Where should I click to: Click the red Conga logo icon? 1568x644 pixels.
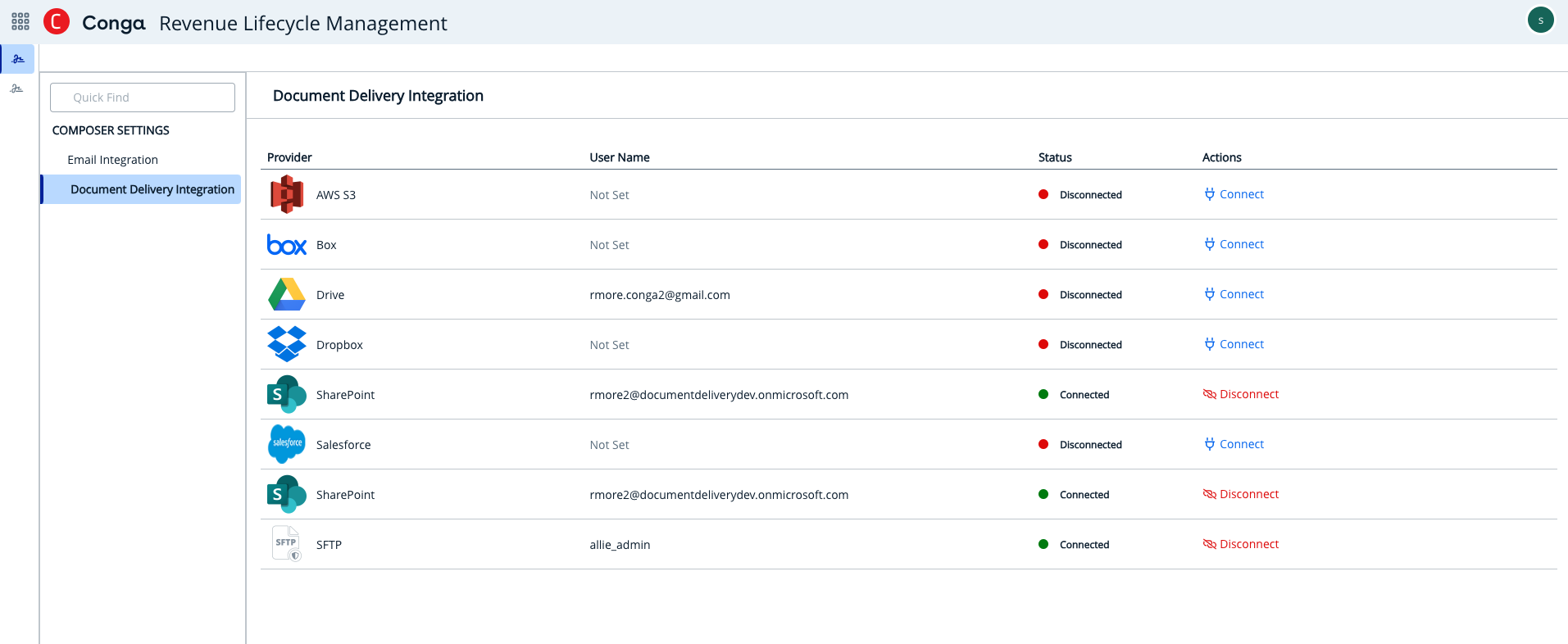57,21
